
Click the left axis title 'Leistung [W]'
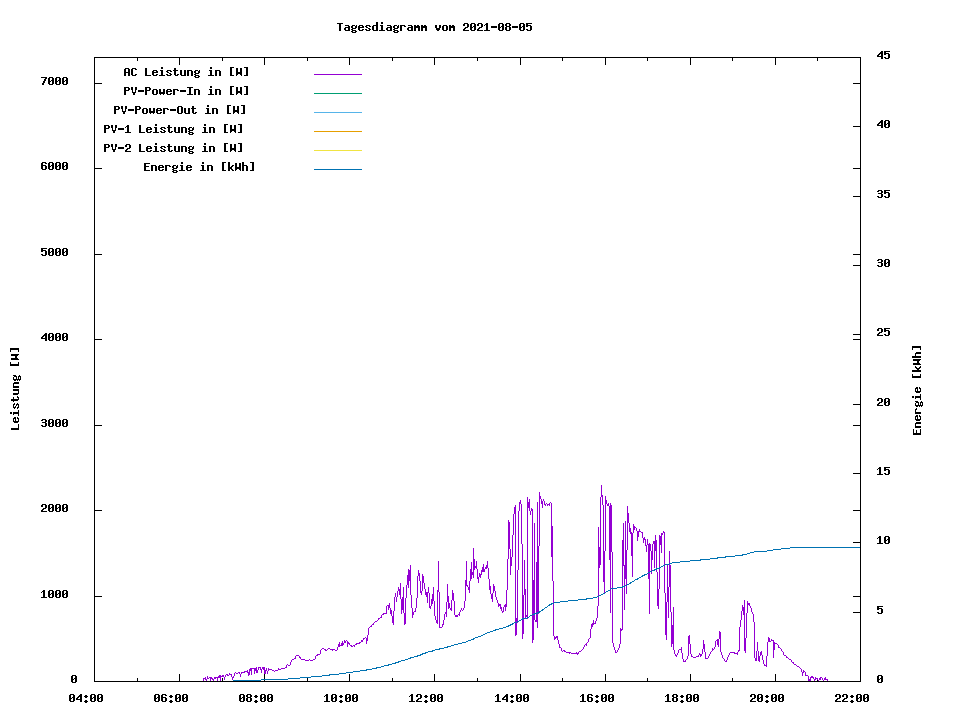click(x=15, y=389)
